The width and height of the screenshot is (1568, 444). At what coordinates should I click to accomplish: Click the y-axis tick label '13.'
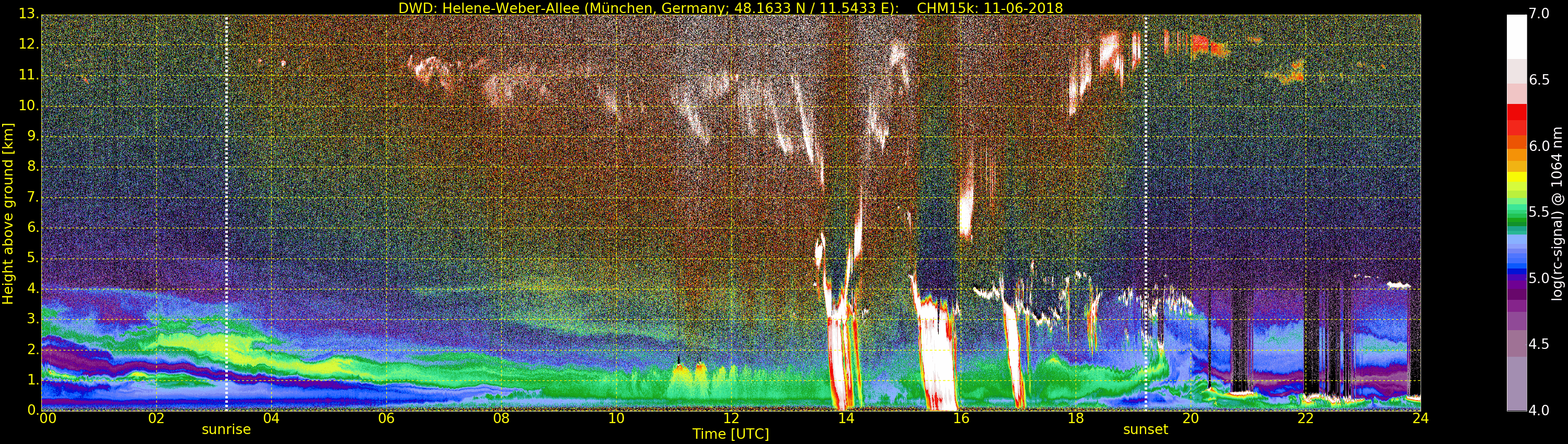pyautogui.click(x=29, y=14)
